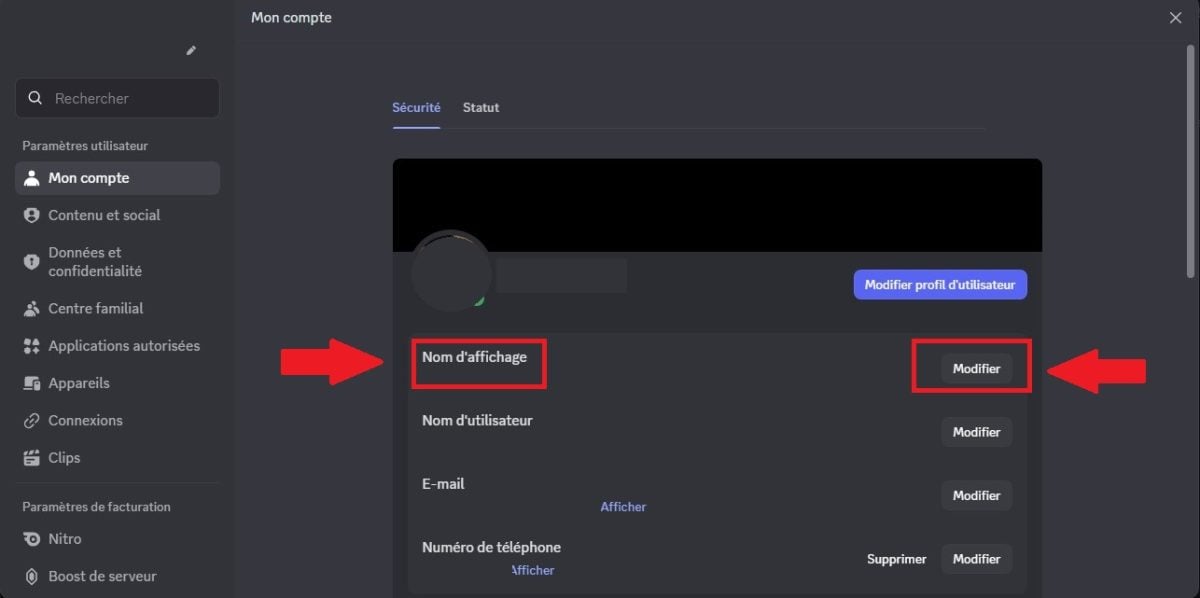
Task: Click Modifier next to Nom d'affichage
Action: pos(975,368)
